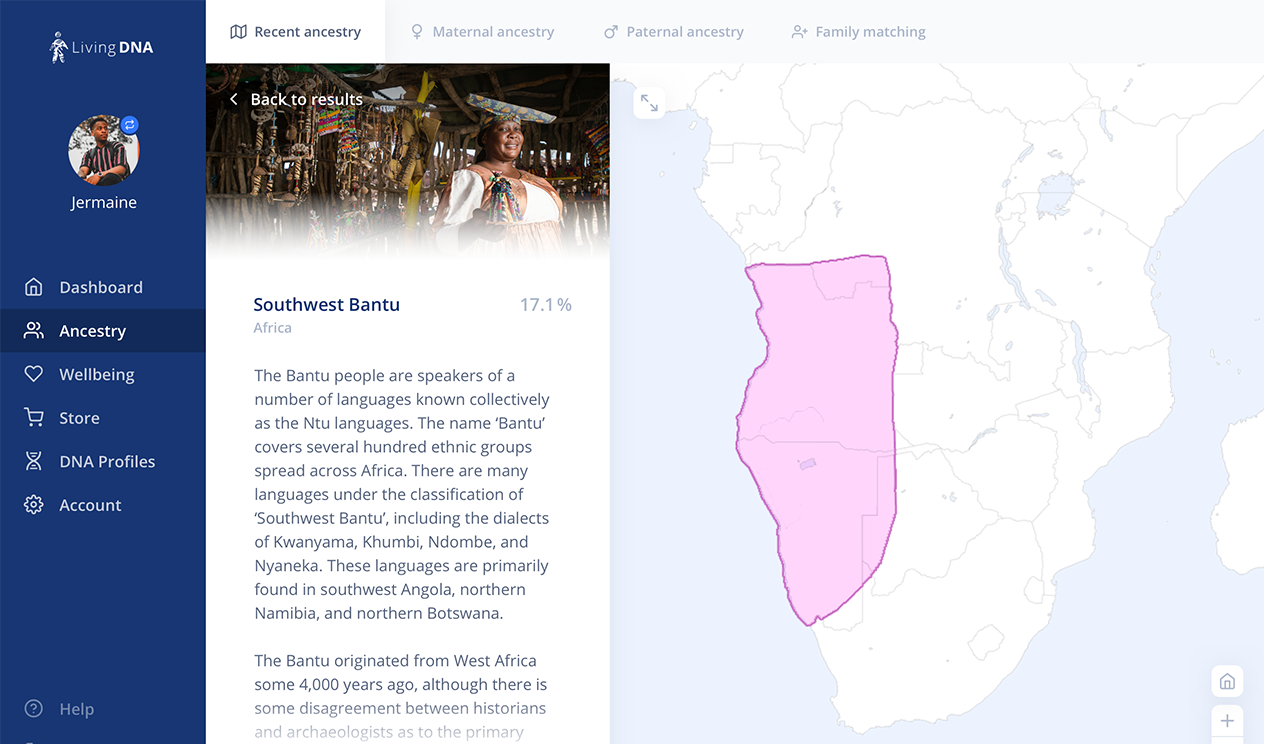Click the Jermaine profile name

[104, 202]
